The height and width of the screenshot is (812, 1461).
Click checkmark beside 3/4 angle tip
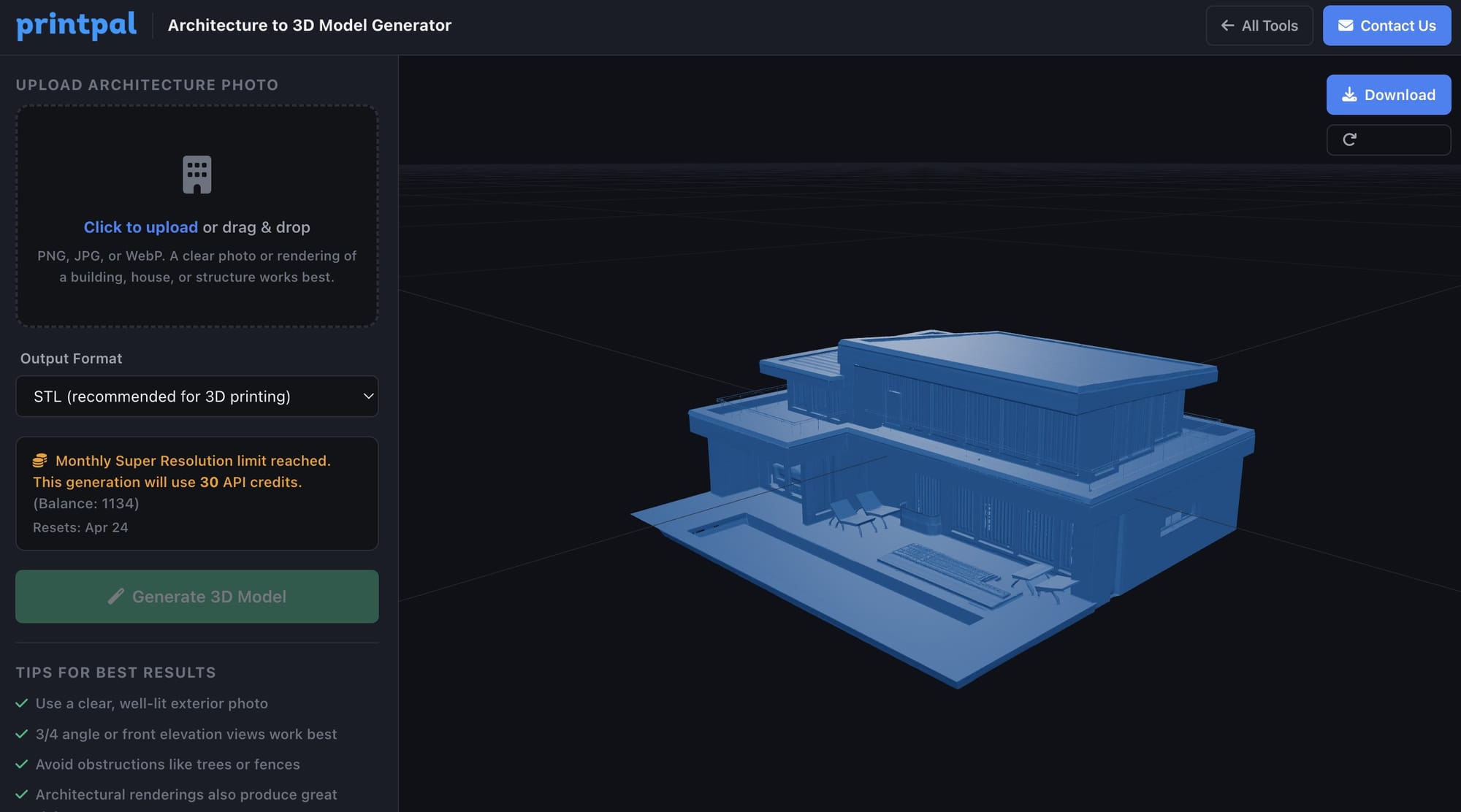(x=22, y=734)
